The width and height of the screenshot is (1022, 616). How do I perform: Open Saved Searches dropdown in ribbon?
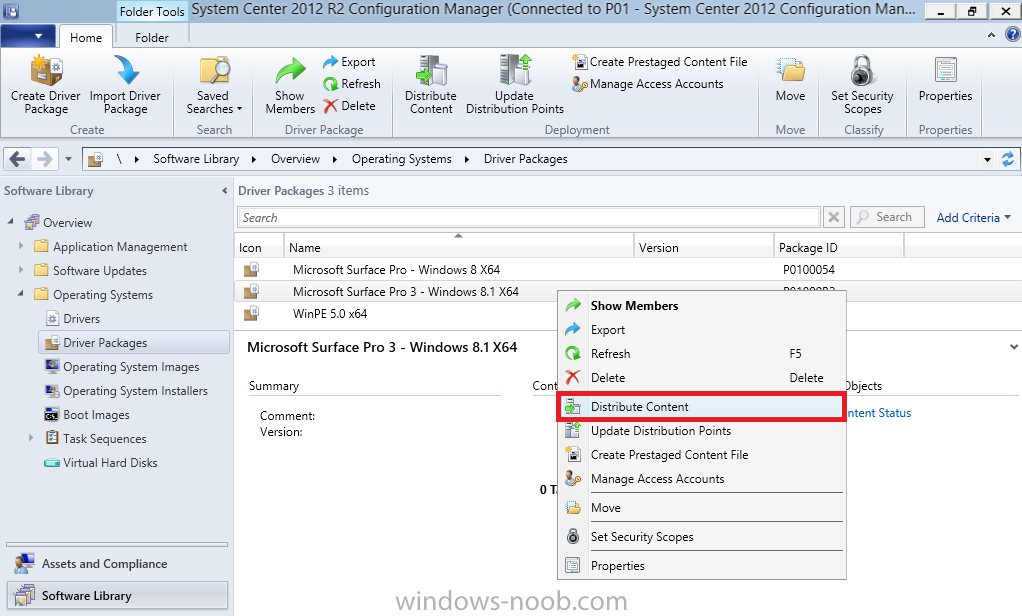click(x=214, y=85)
